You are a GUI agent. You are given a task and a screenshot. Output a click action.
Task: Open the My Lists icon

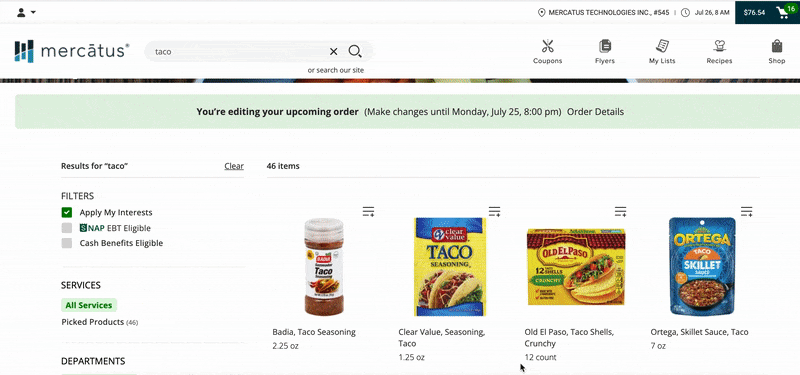click(662, 46)
